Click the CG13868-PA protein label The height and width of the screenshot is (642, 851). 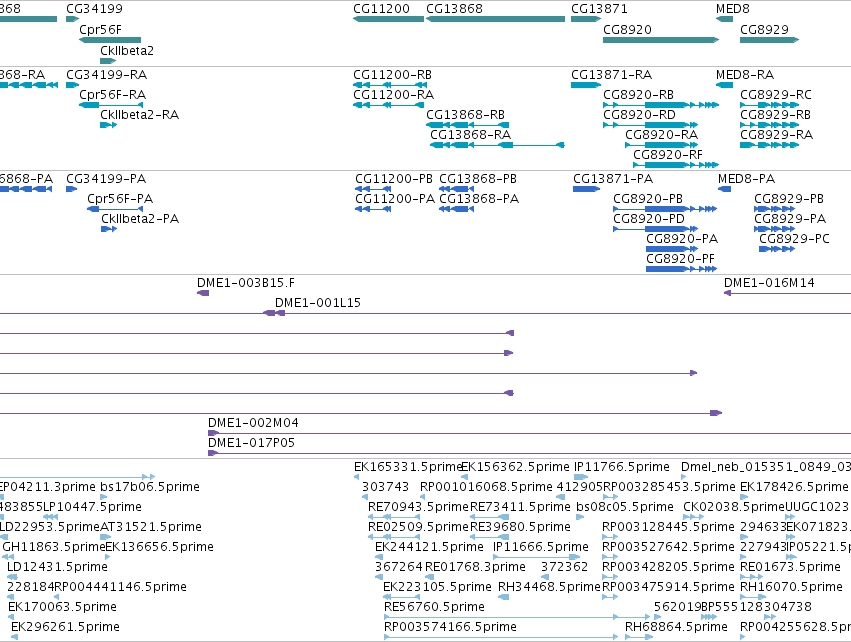click(479, 199)
